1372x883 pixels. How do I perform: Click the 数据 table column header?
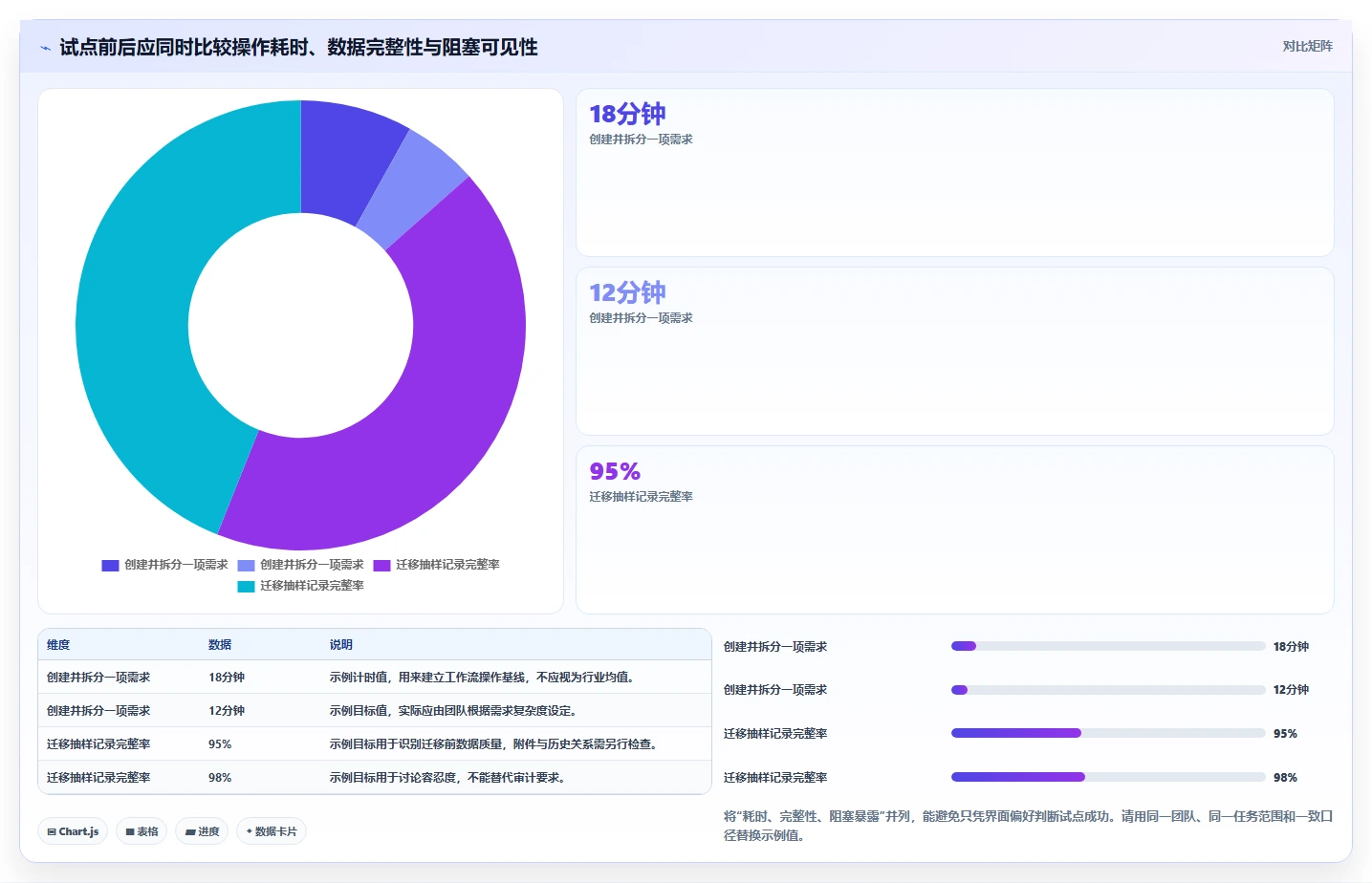tap(220, 645)
